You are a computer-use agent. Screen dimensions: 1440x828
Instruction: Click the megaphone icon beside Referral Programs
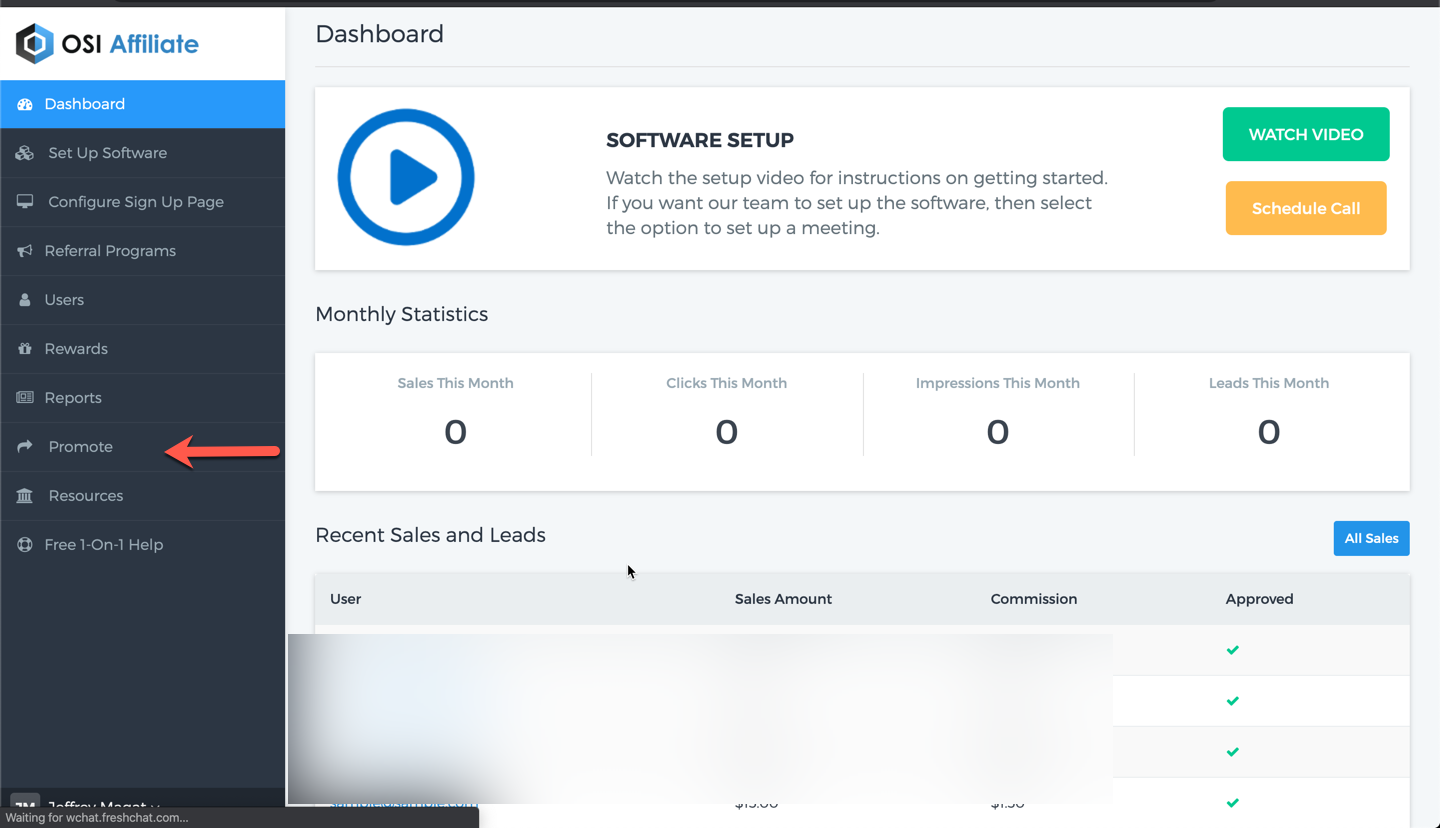(25, 251)
